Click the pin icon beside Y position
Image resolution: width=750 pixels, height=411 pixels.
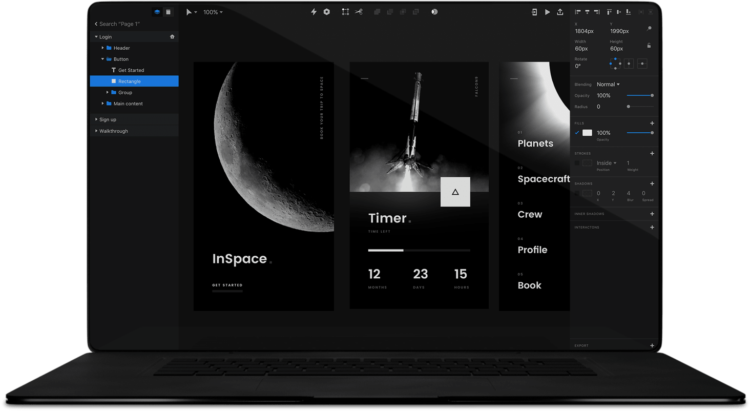[x=649, y=29]
